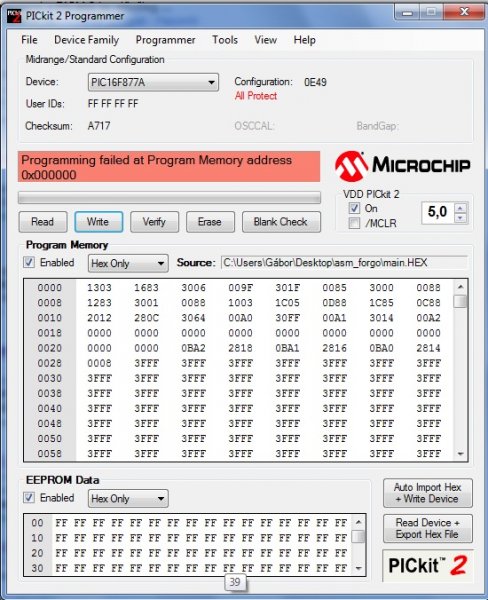
Task: Select program memory cell 3014
Action: pos(382,318)
